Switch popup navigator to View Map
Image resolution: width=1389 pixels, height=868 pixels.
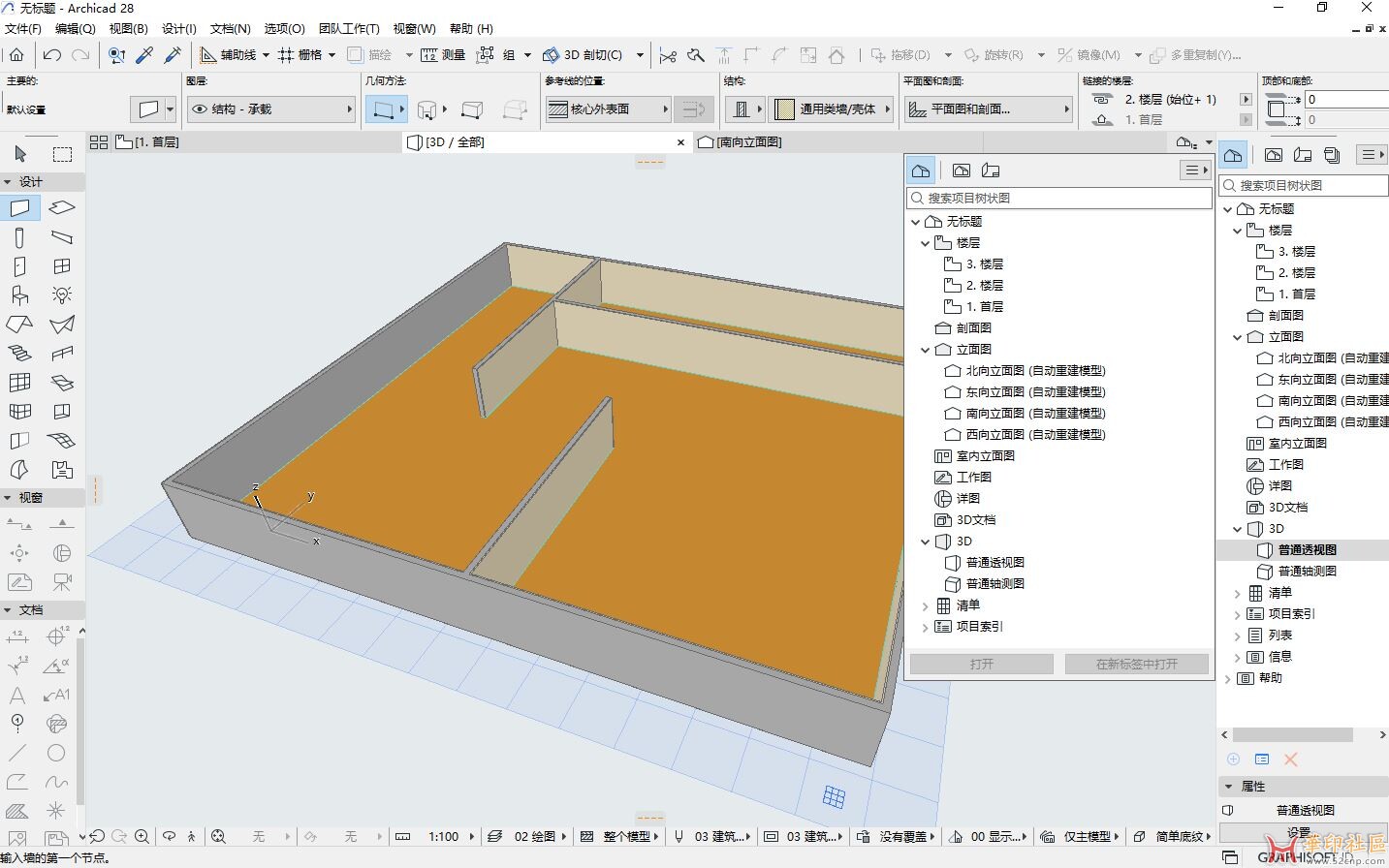tap(961, 170)
